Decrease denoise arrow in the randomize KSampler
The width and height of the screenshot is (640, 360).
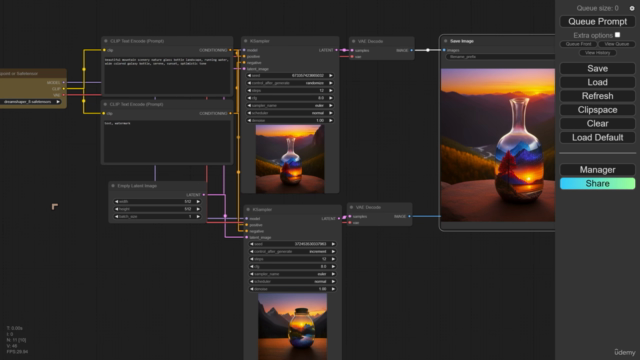[x=249, y=120]
